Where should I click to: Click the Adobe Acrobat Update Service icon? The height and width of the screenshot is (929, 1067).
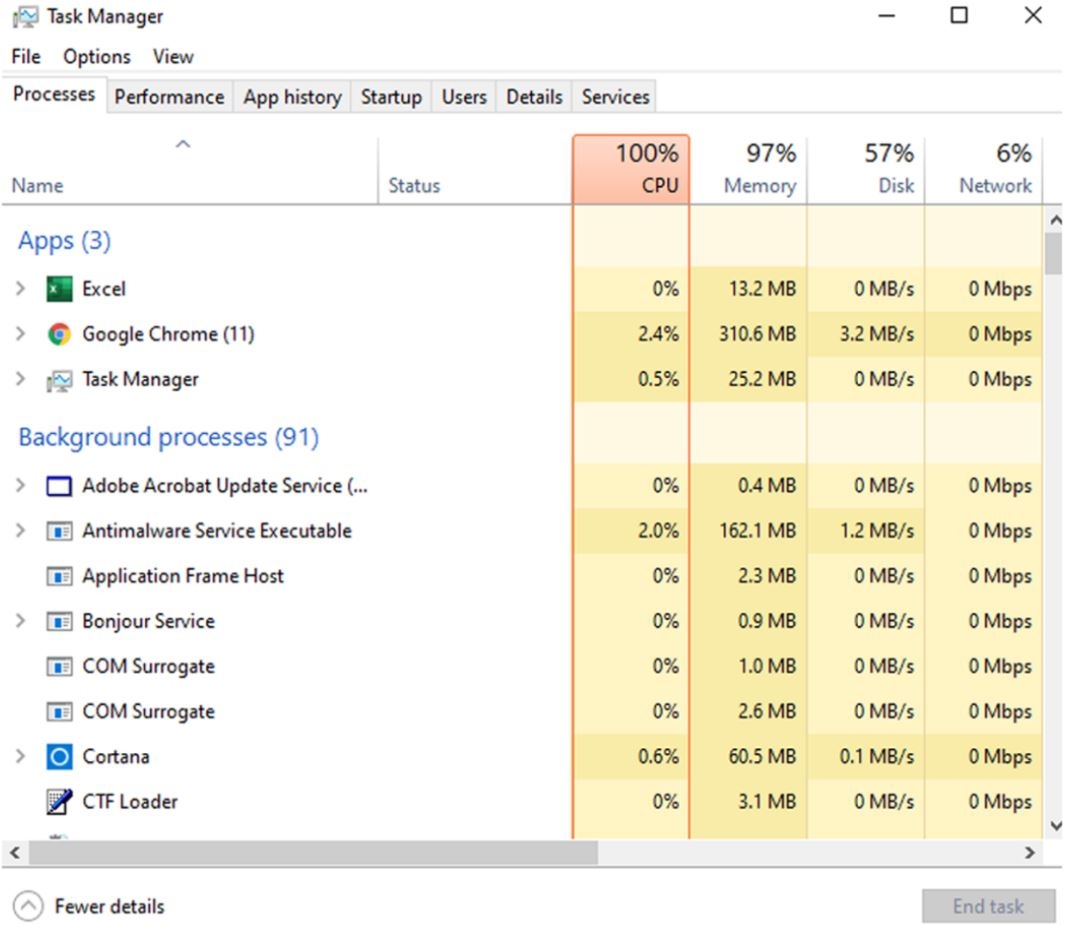click(x=59, y=486)
